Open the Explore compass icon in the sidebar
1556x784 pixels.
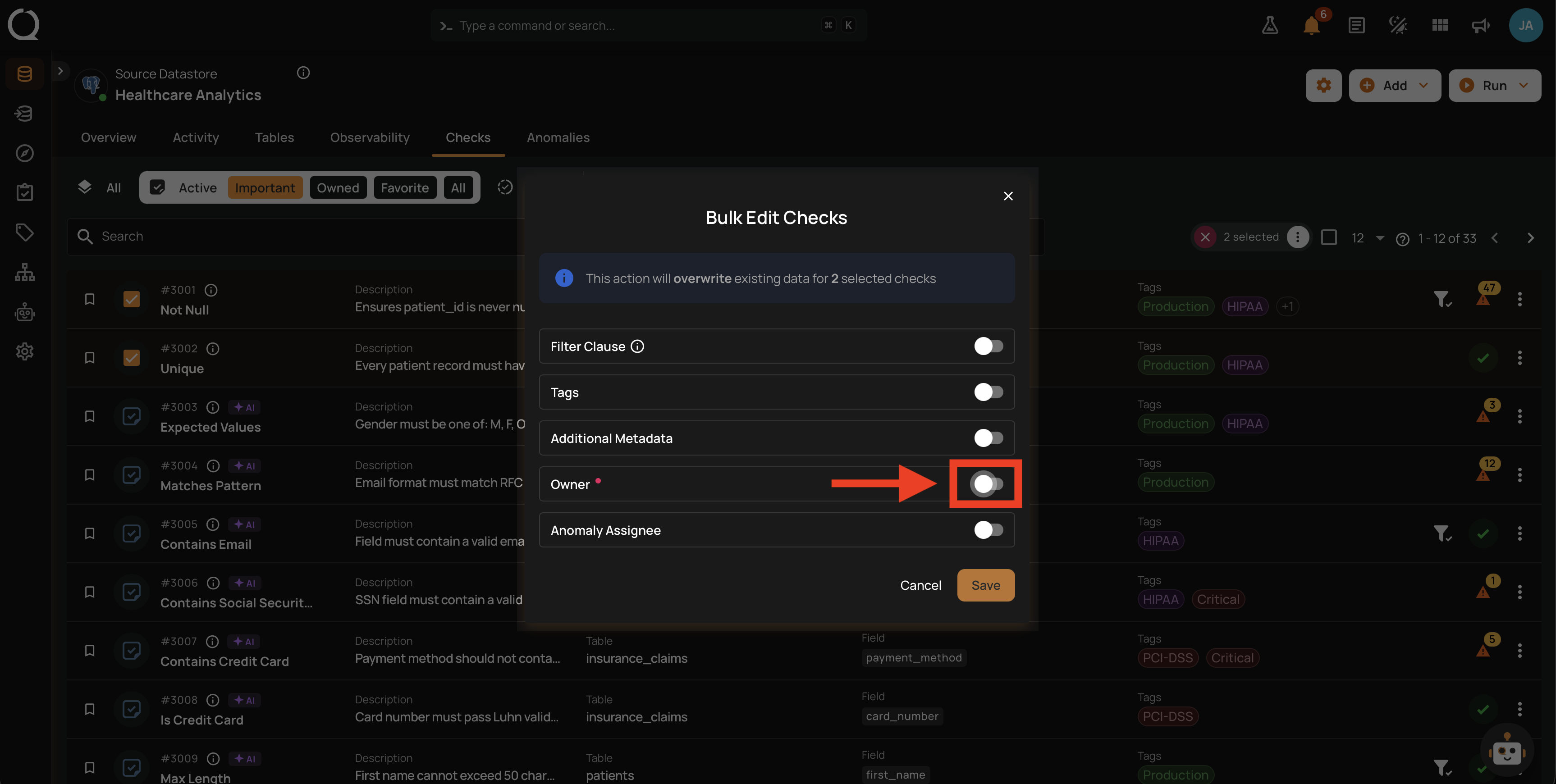24,153
